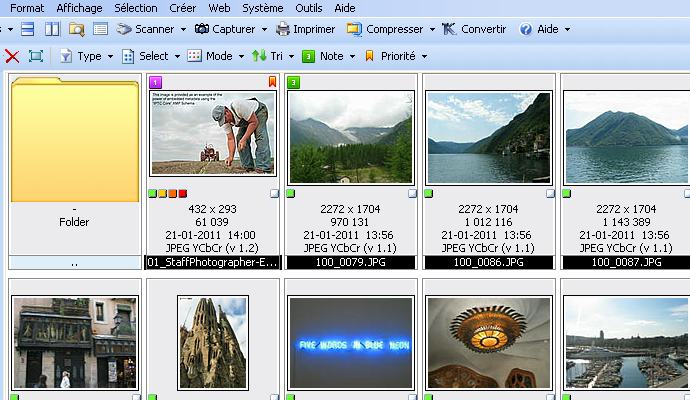The height and width of the screenshot is (400, 690).
Task: Toggle the fullscreen view icon
Action: 36,56
